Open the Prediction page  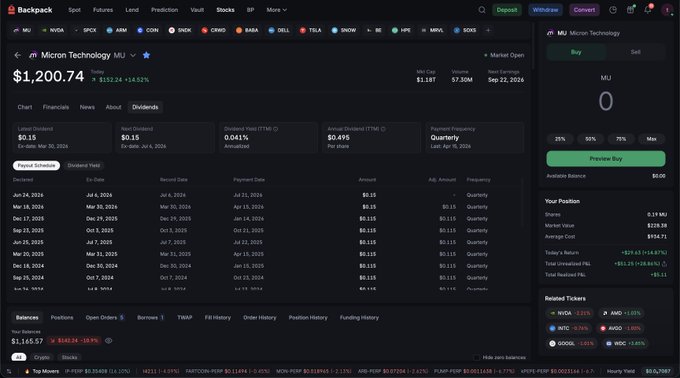coord(164,10)
